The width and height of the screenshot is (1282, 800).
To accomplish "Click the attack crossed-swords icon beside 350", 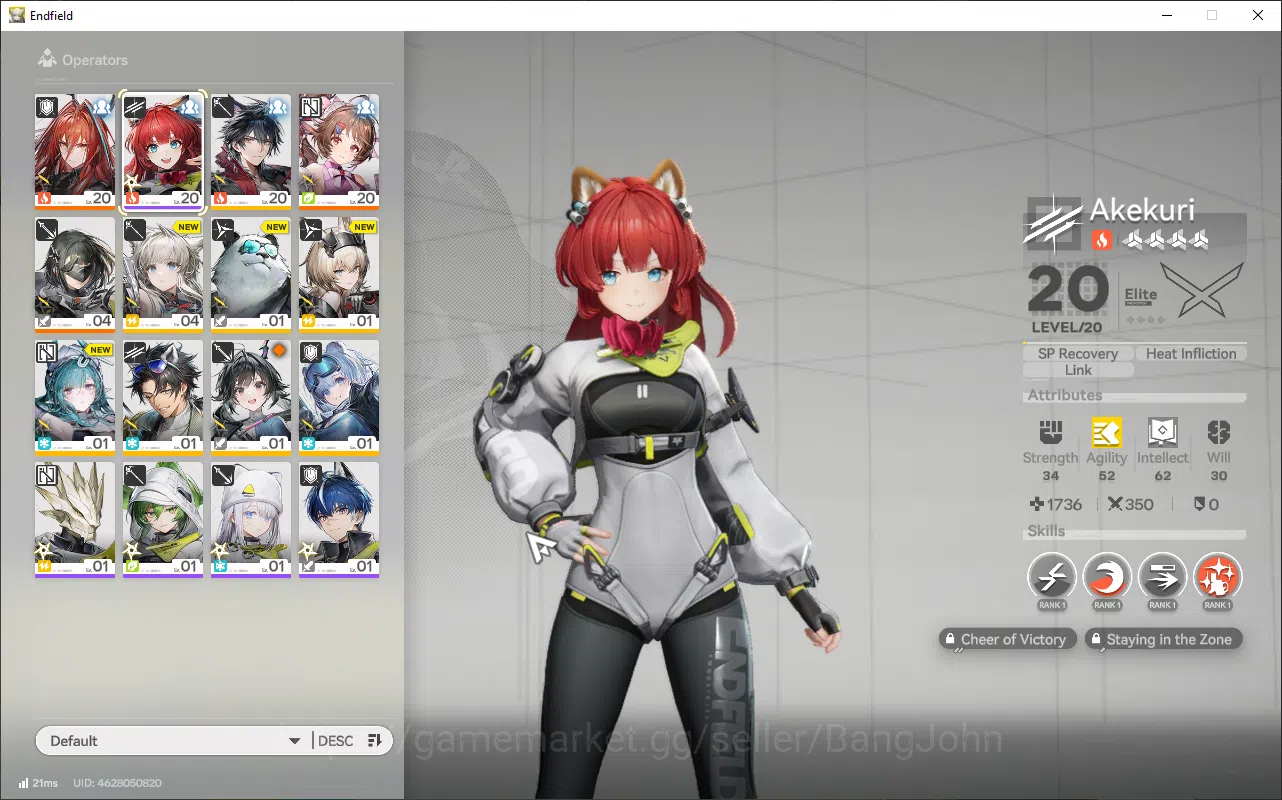I will (1116, 505).
